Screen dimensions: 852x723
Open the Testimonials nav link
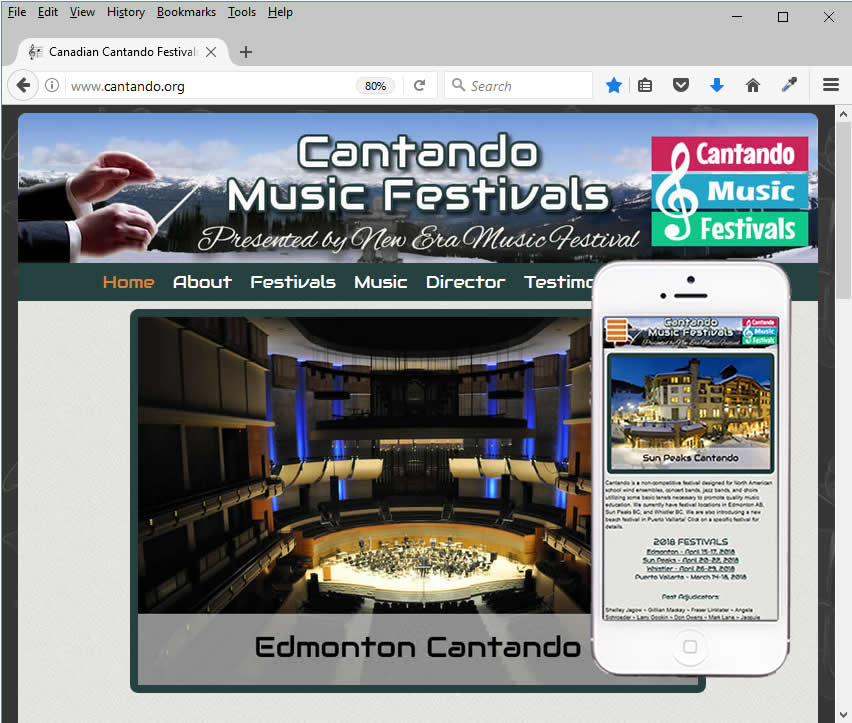click(x=559, y=282)
